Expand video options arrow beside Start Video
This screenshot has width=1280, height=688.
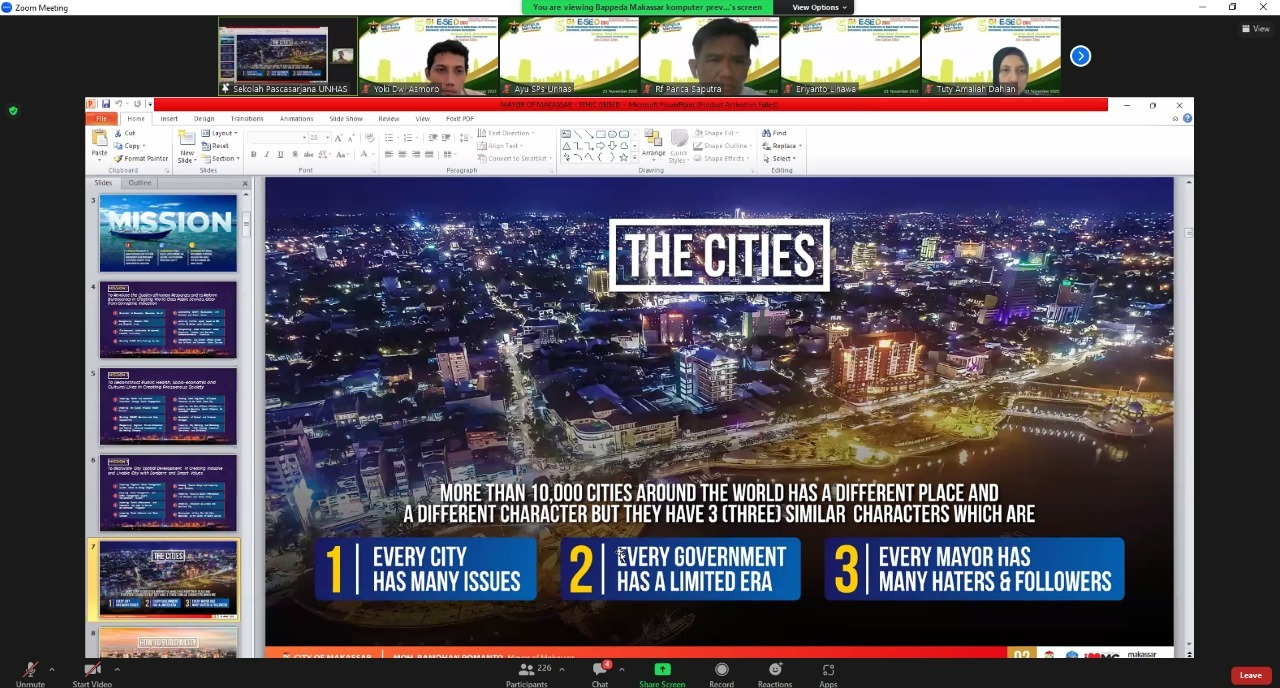click(117, 669)
